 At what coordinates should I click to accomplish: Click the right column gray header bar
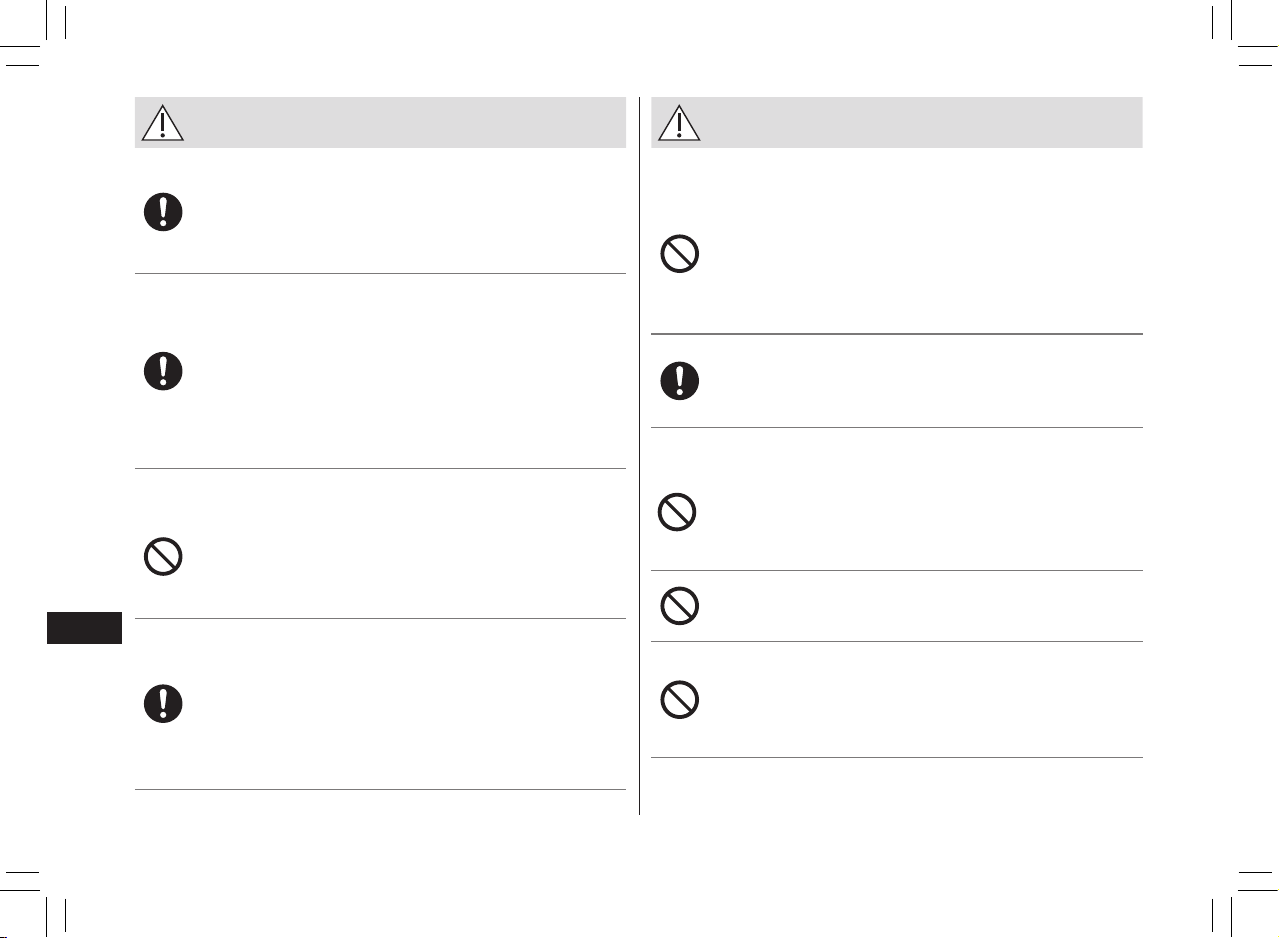click(897, 122)
